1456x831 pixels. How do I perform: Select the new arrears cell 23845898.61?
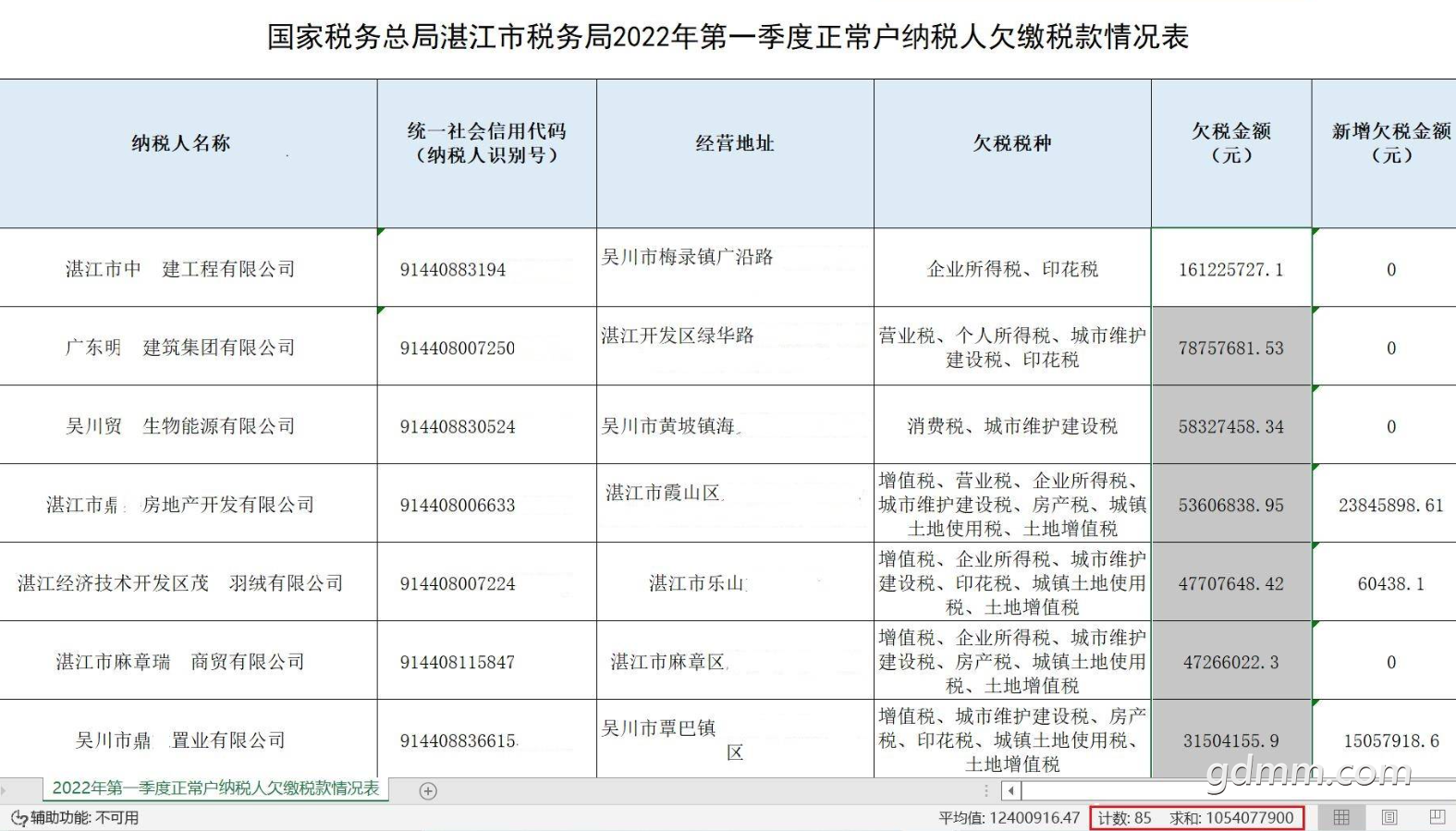point(1384,504)
